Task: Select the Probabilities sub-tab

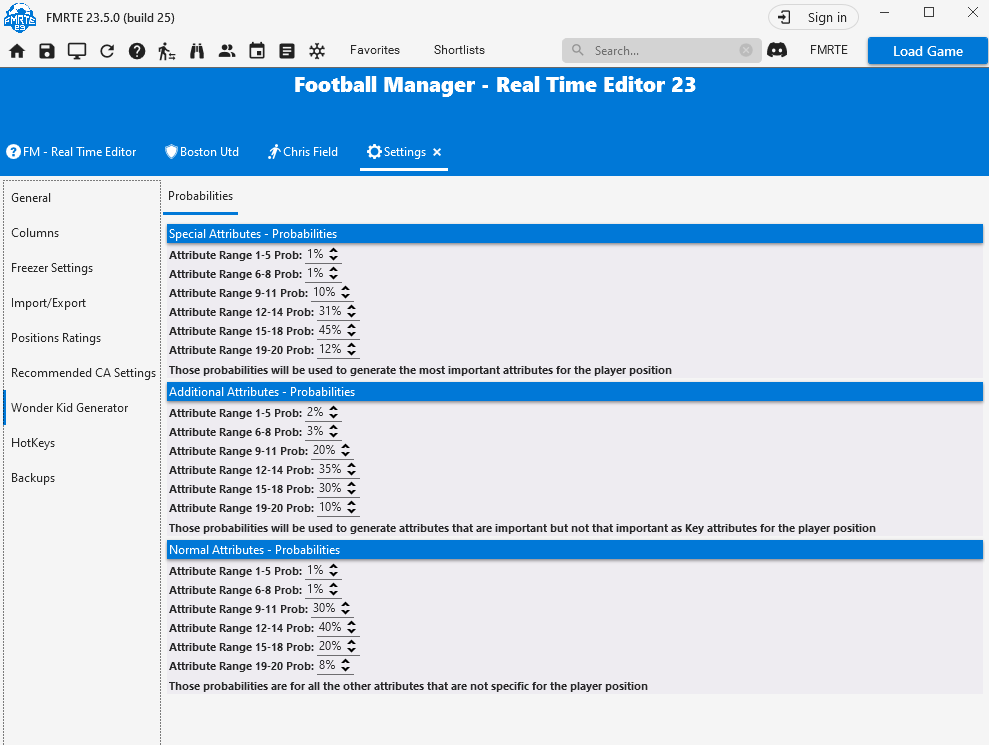Action: pos(200,196)
